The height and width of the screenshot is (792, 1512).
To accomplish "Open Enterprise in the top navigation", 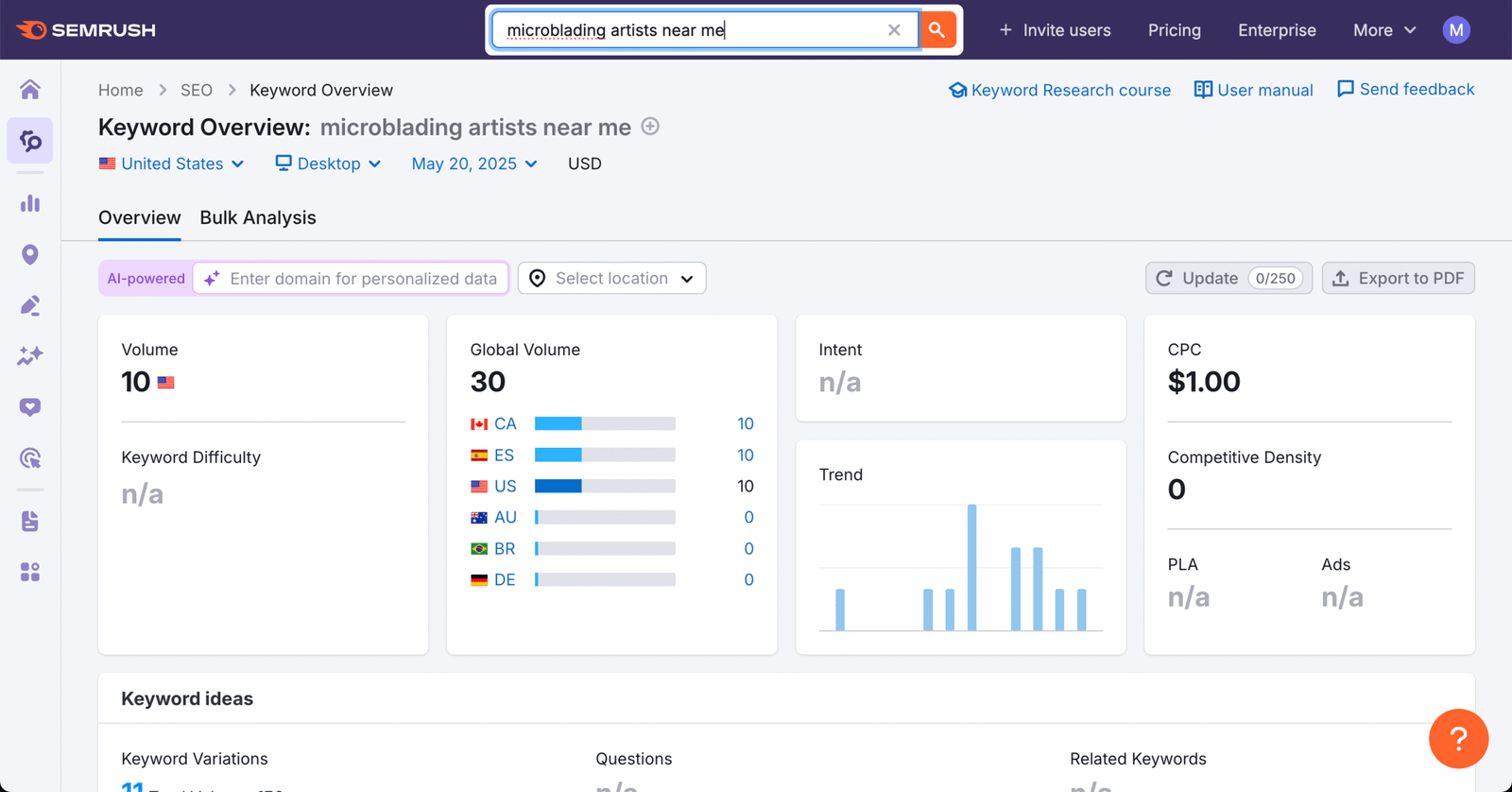I will (1277, 30).
